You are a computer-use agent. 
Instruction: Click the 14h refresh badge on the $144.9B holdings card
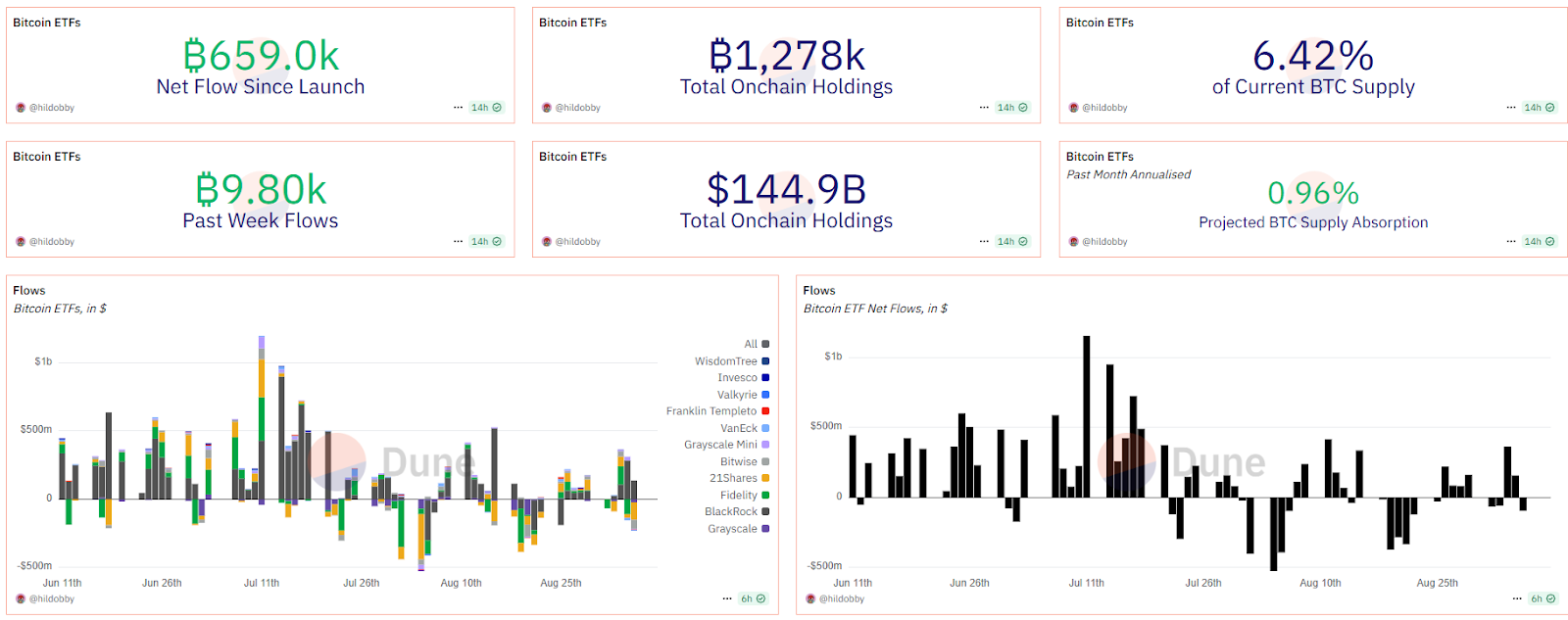[x=1012, y=242]
